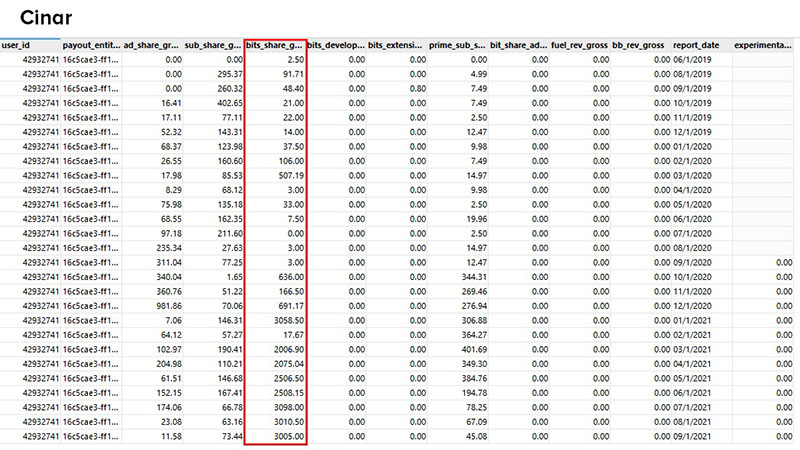Select the bits_extensi column header
Screen dimensions: 800x450
(397, 46)
